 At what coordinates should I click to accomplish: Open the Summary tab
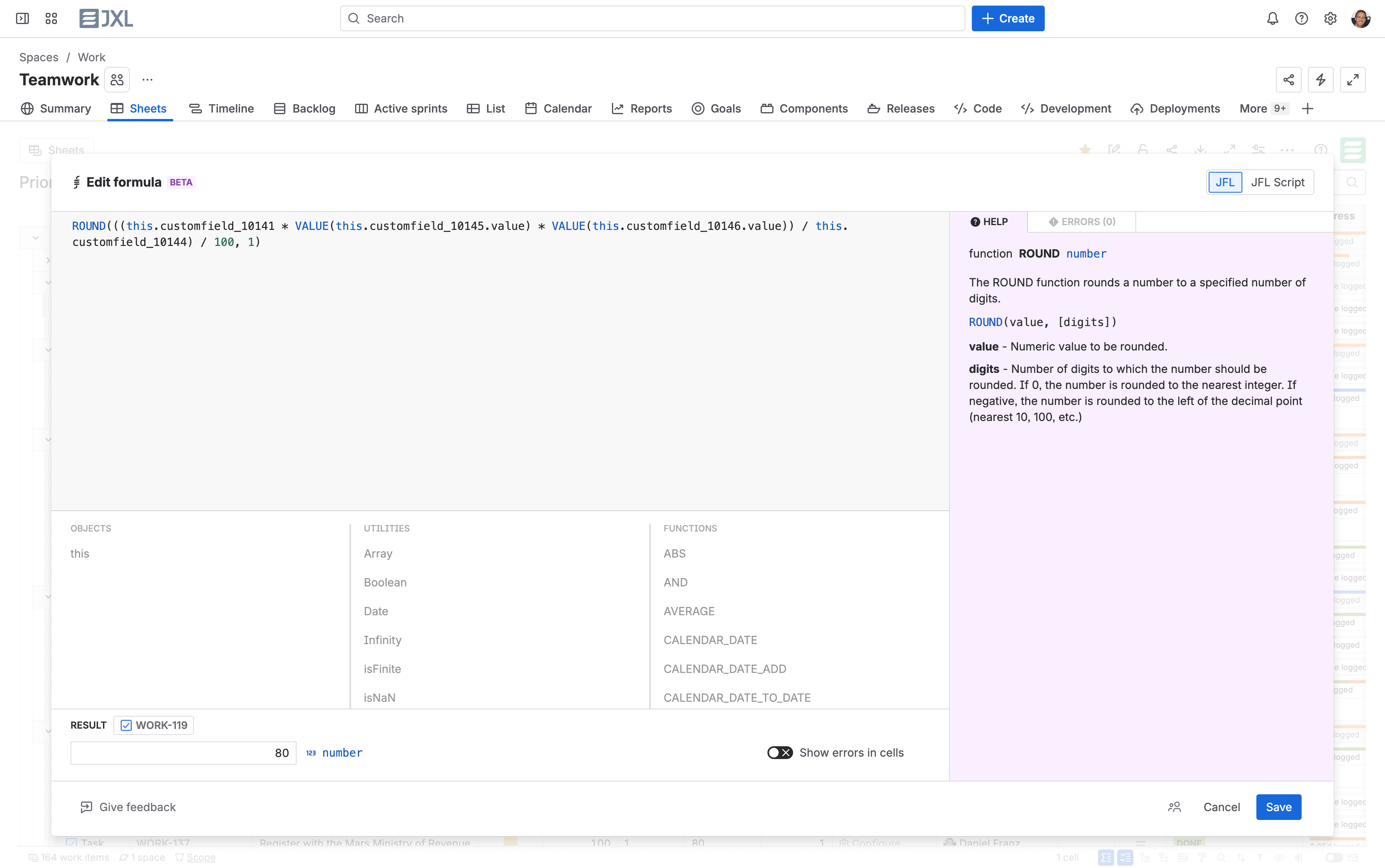click(56, 109)
